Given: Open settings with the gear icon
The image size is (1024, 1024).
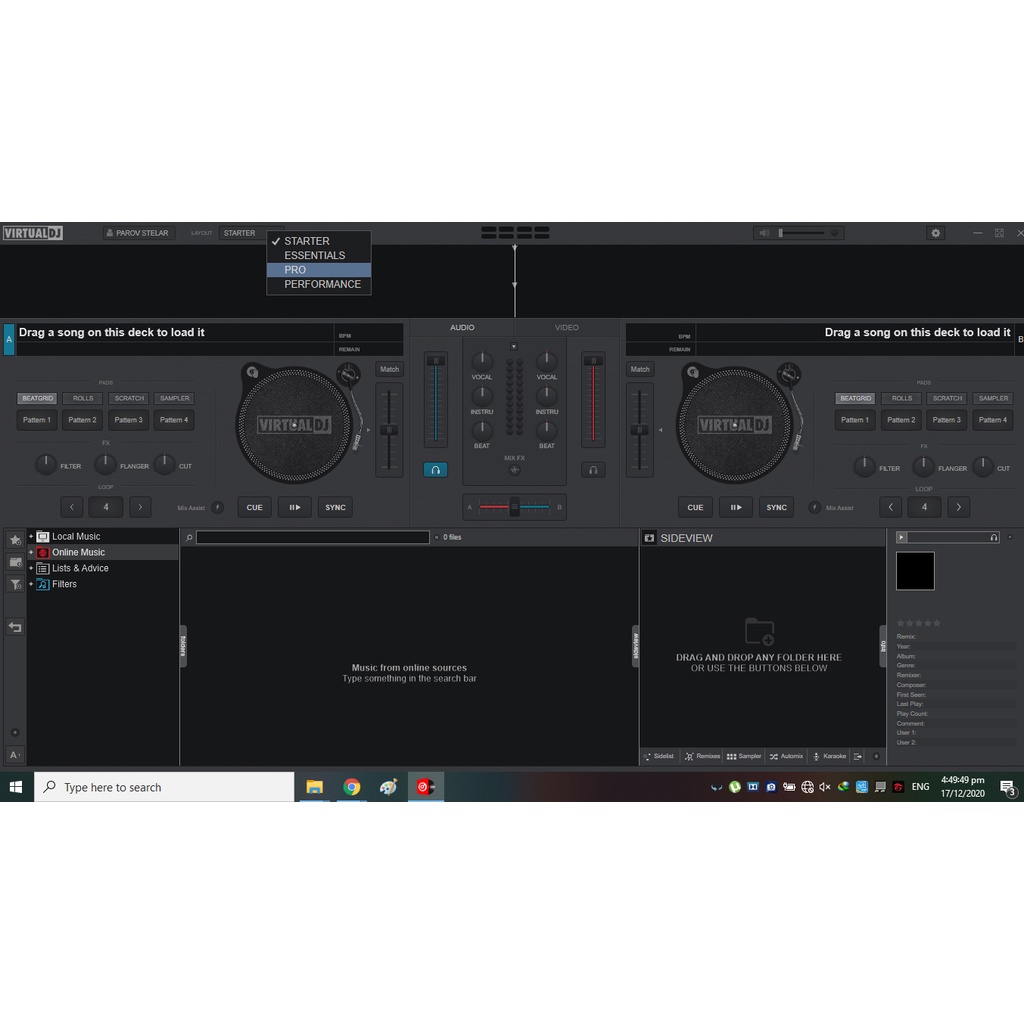Looking at the screenshot, I should click(x=935, y=233).
